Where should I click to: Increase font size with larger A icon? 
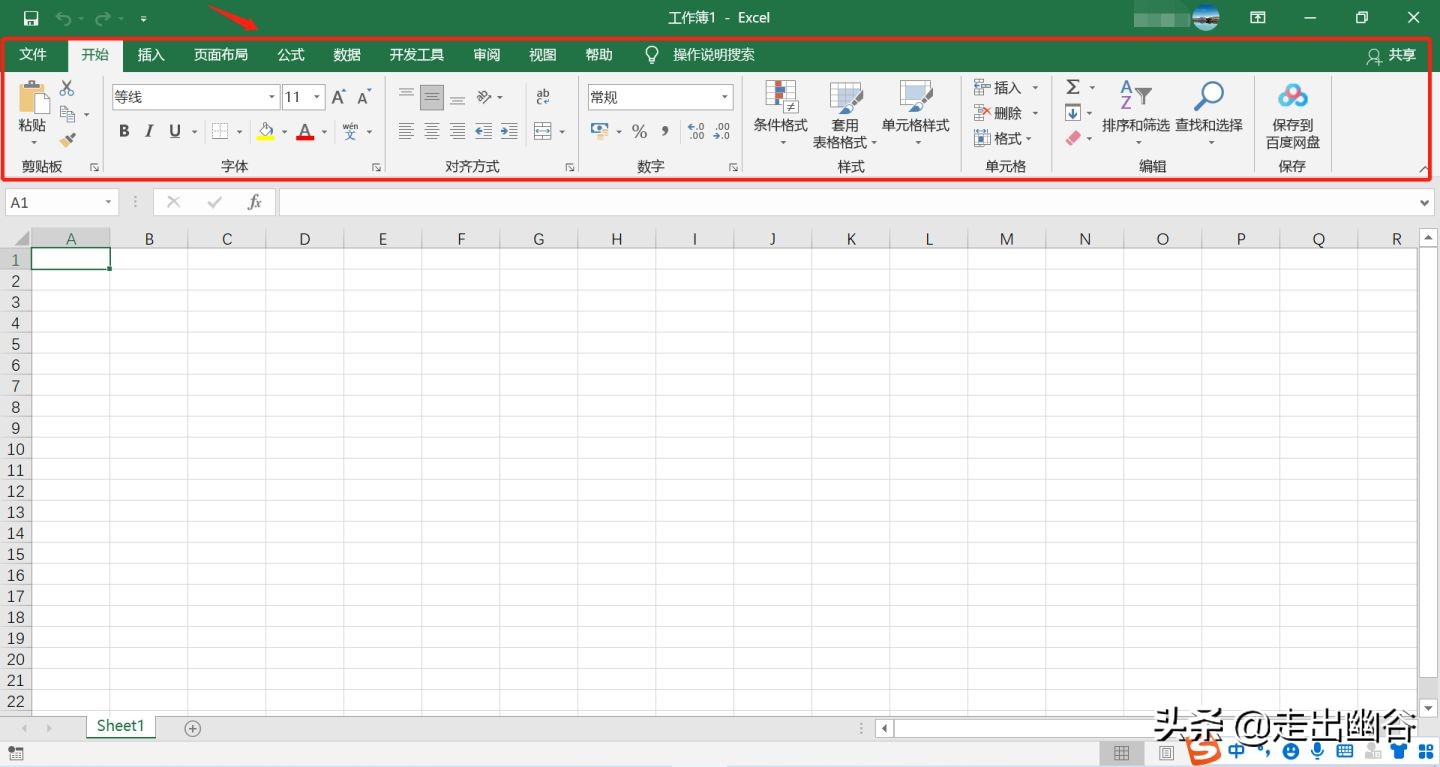click(x=339, y=97)
